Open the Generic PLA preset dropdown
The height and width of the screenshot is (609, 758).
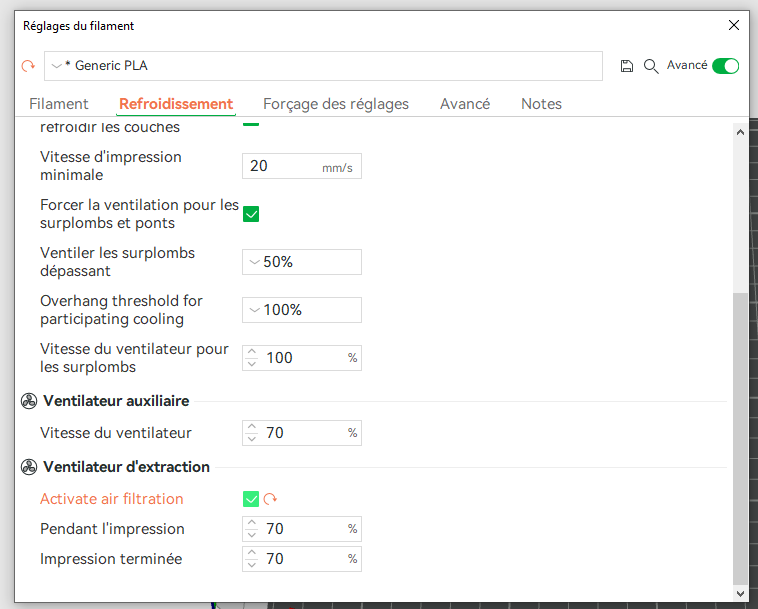pos(322,66)
